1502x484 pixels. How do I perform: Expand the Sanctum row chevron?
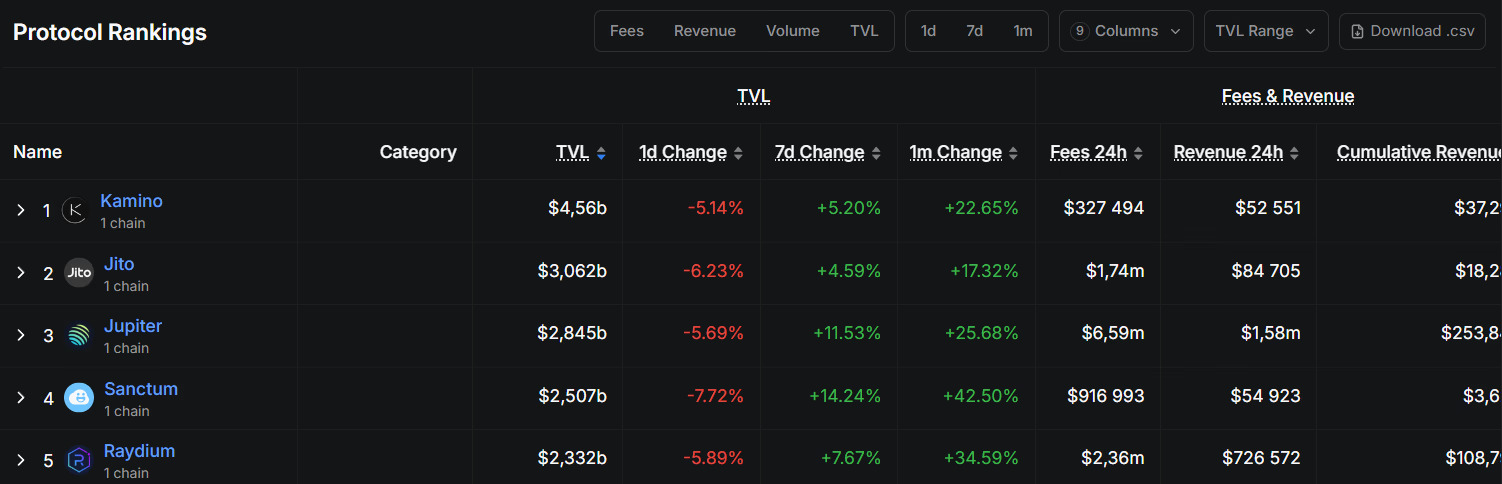pyautogui.click(x=20, y=398)
